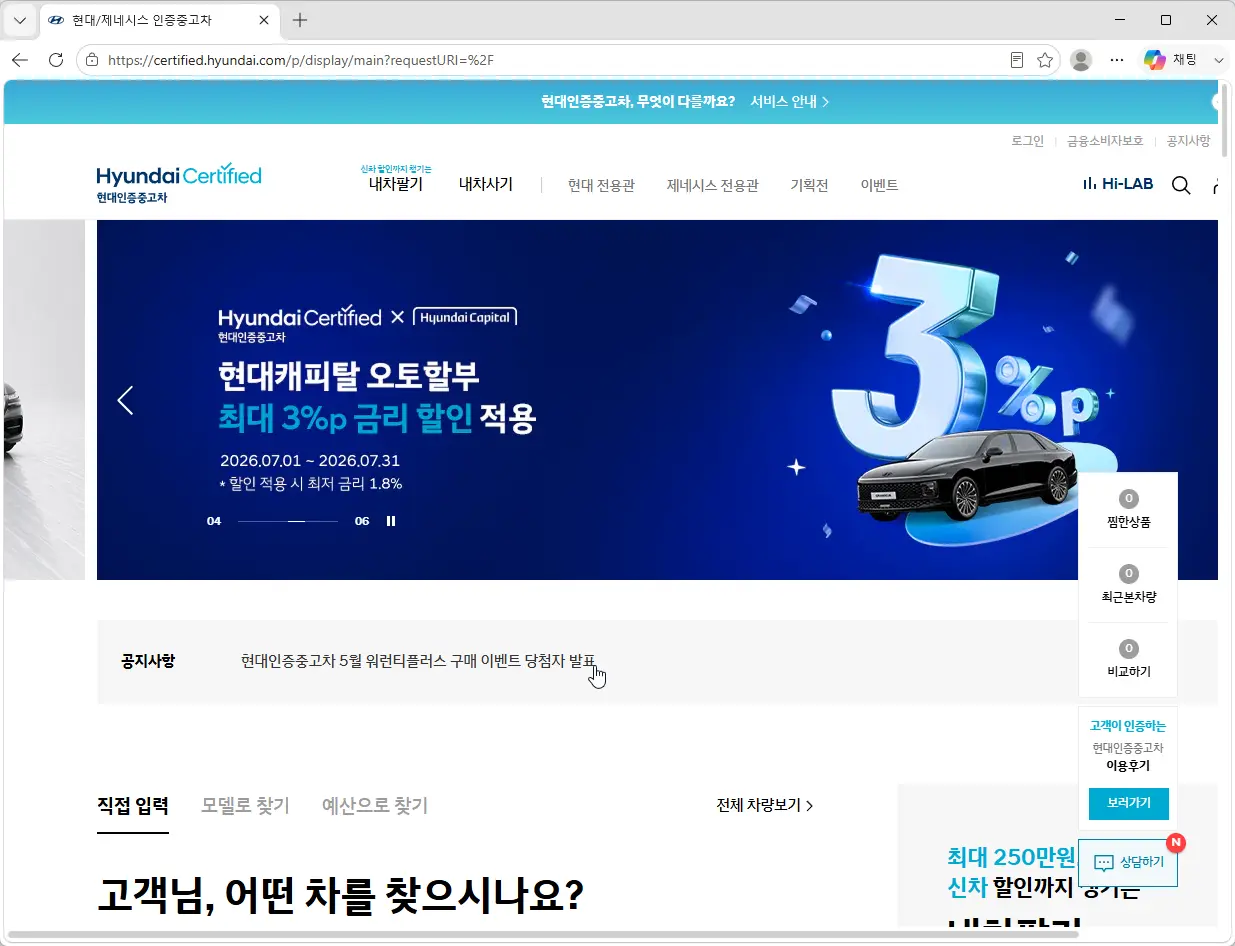The height and width of the screenshot is (946, 1235).
Task: Open 최근본차량 quick menu item
Action: click(1128, 585)
